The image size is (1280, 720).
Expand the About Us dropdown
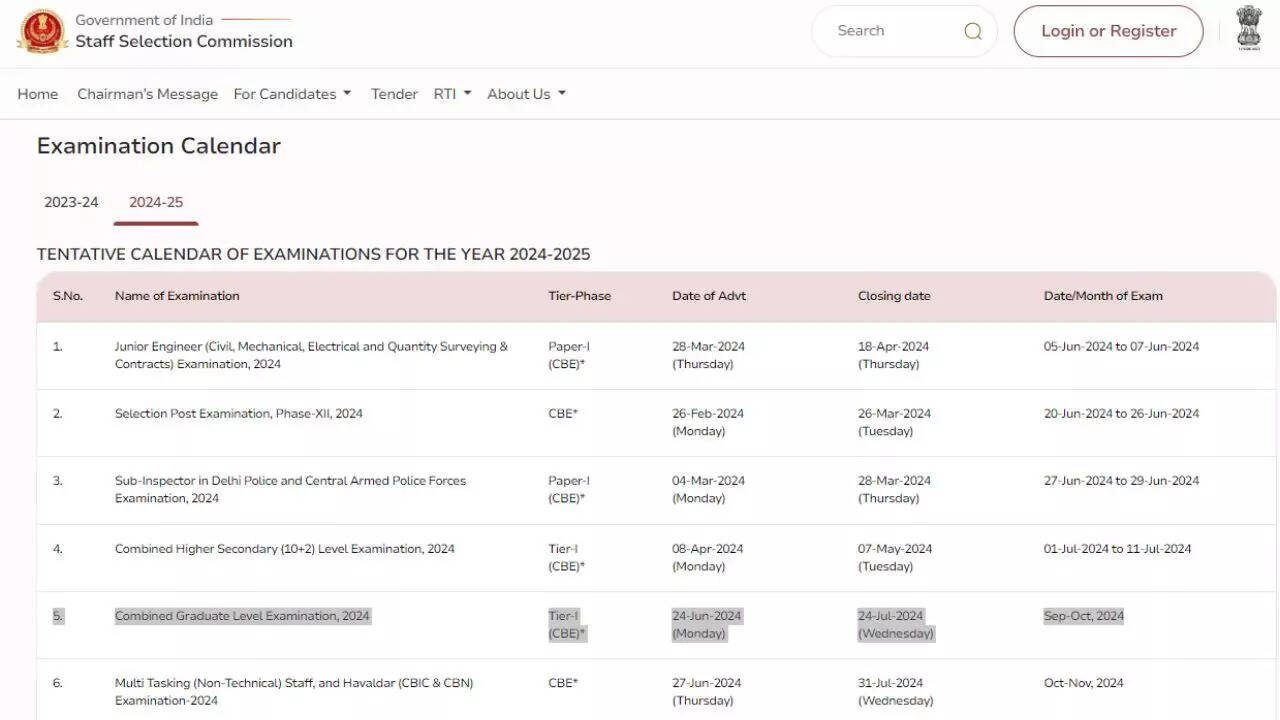[526, 94]
